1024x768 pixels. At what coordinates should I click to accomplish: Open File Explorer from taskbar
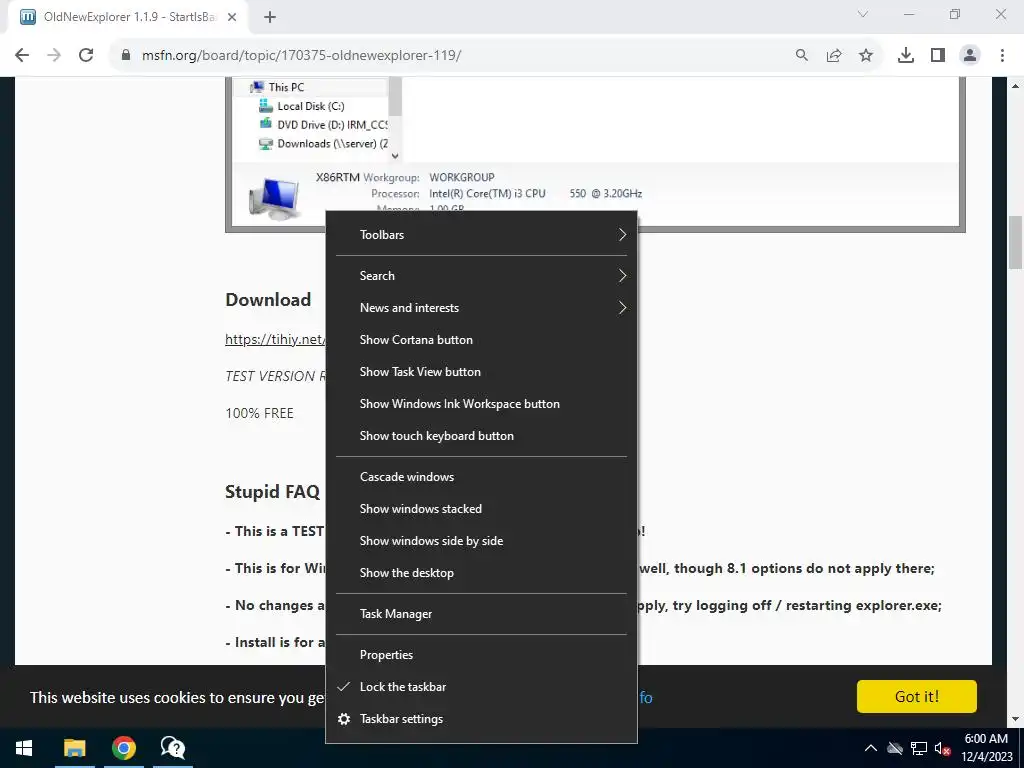(x=74, y=748)
